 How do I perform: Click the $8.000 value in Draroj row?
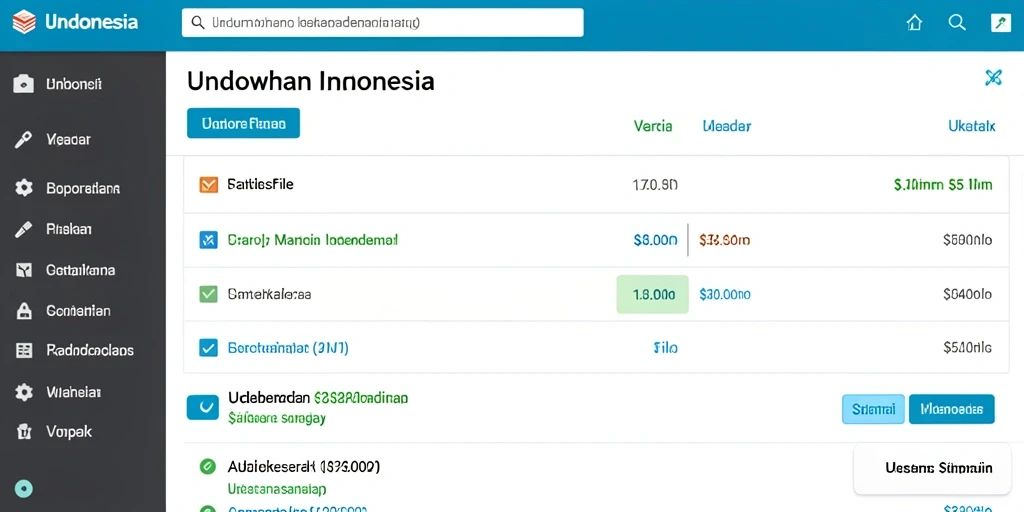tap(655, 240)
